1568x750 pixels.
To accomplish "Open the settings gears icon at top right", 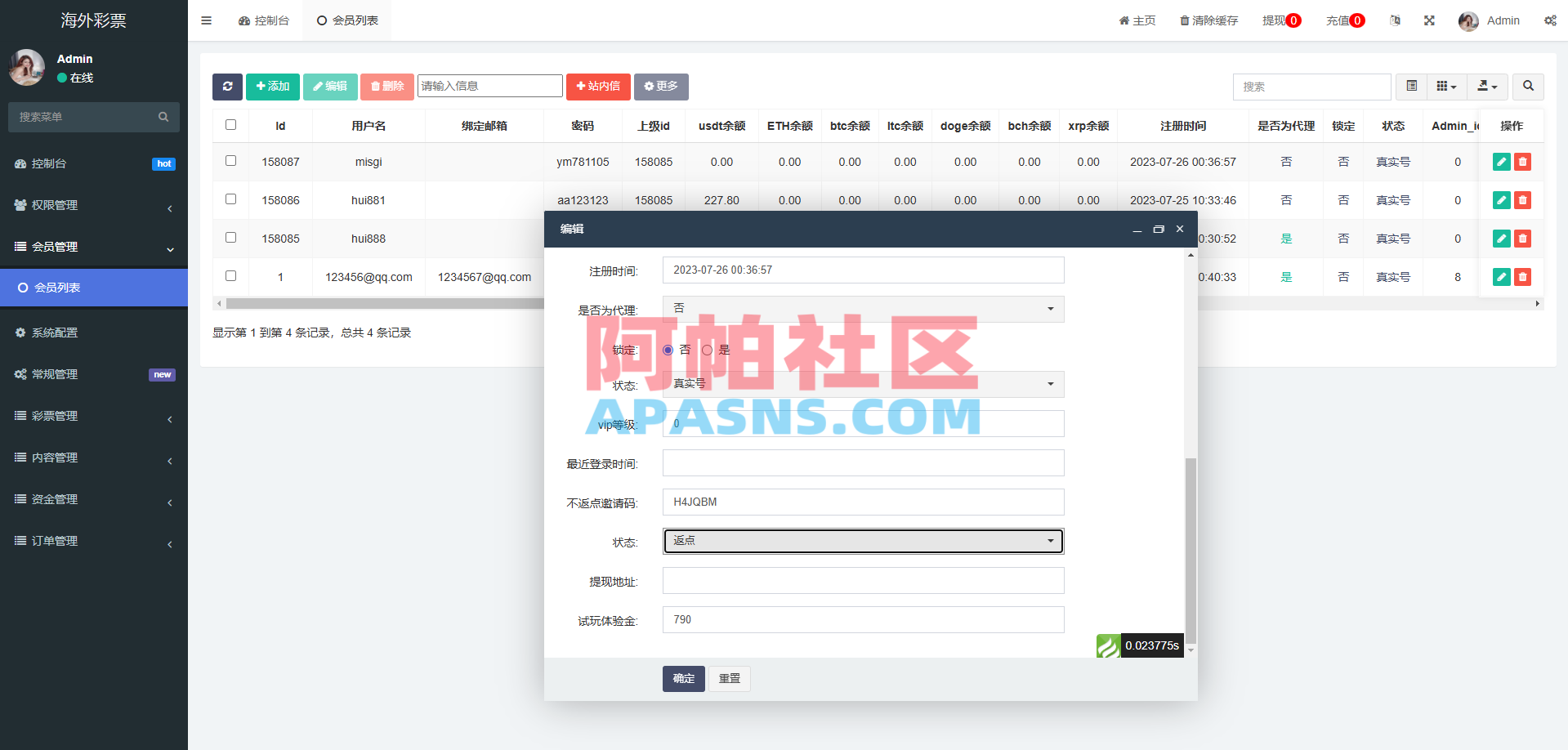I will [x=1550, y=20].
